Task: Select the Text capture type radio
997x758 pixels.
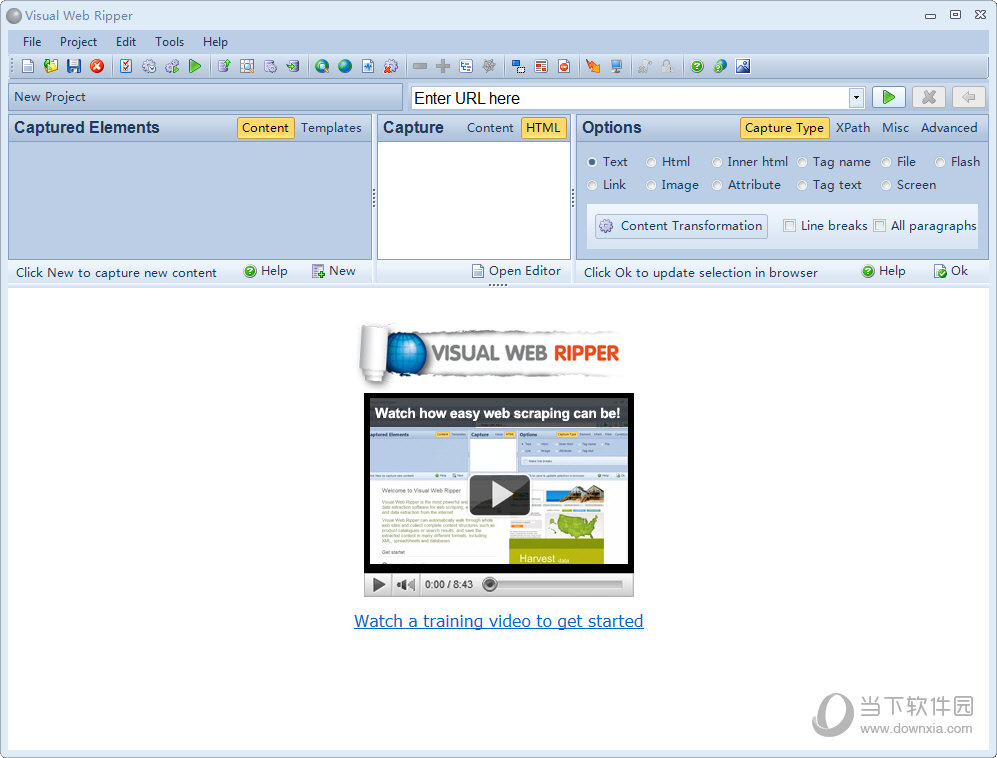Action: (x=592, y=162)
